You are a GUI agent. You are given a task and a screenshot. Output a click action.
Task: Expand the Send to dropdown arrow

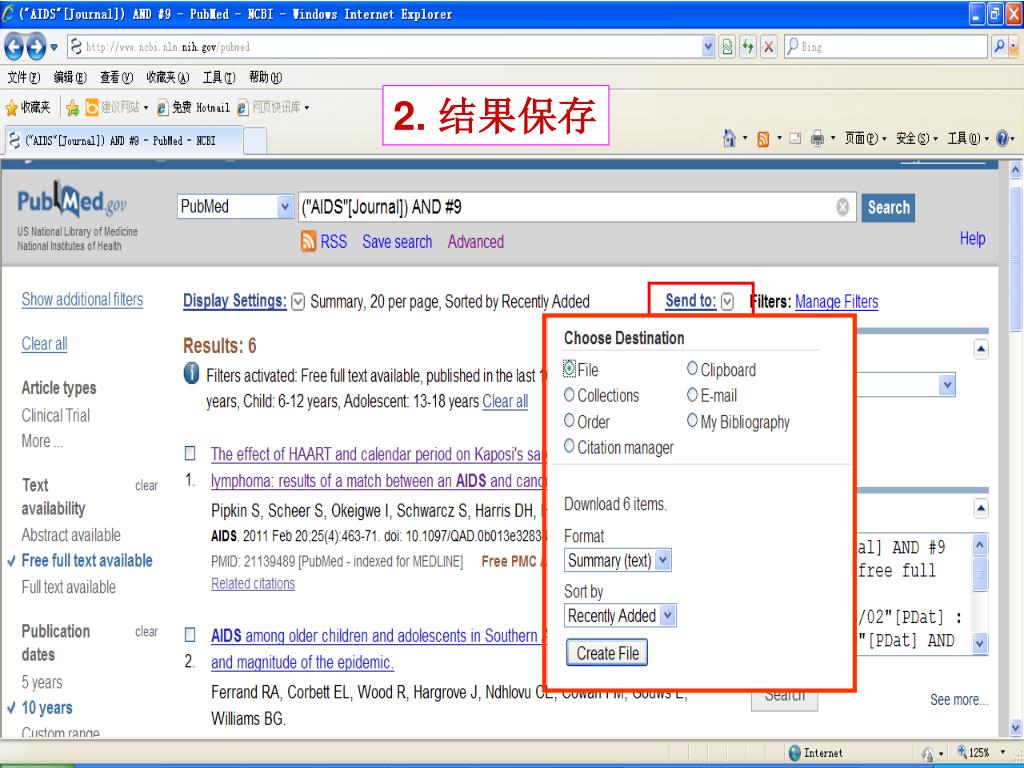click(x=728, y=301)
